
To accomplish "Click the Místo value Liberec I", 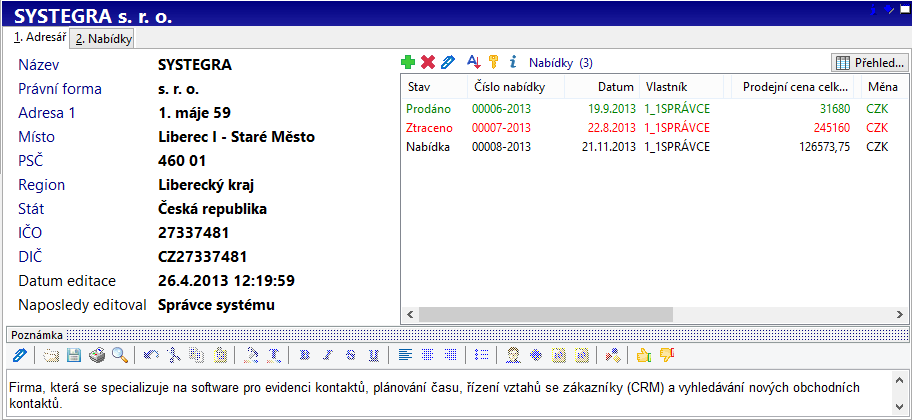I will [236, 137].
